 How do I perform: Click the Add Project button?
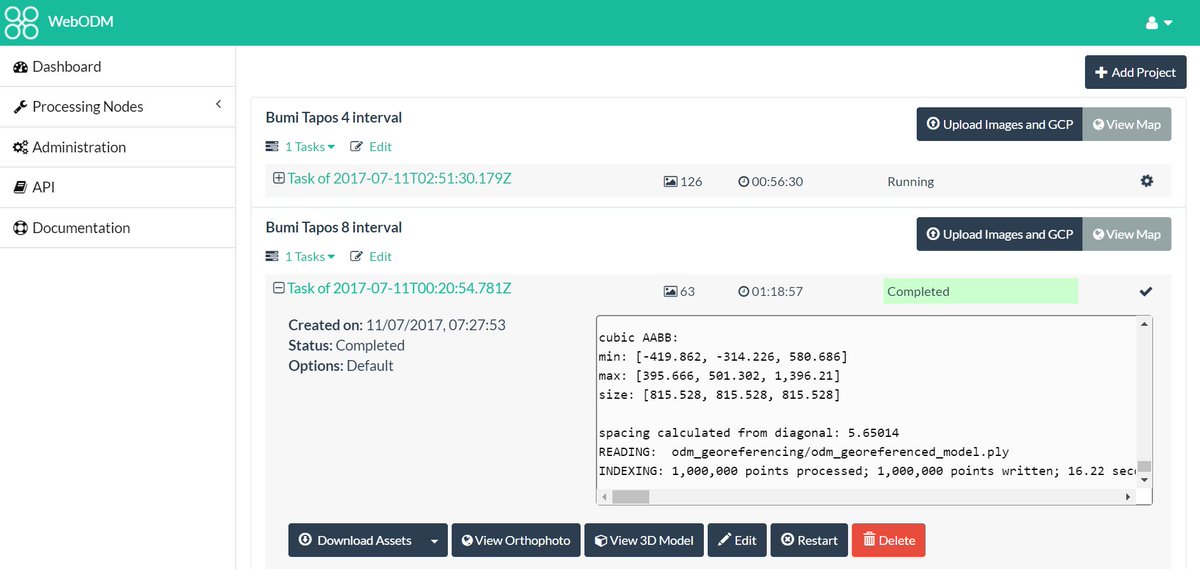pos(1136,72)
